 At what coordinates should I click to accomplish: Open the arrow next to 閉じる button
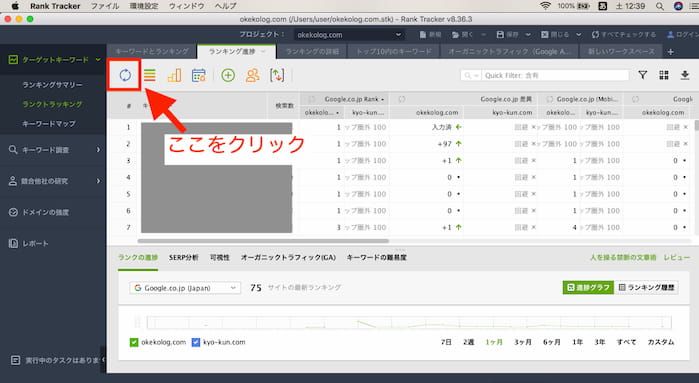click(x=578, y=35)
